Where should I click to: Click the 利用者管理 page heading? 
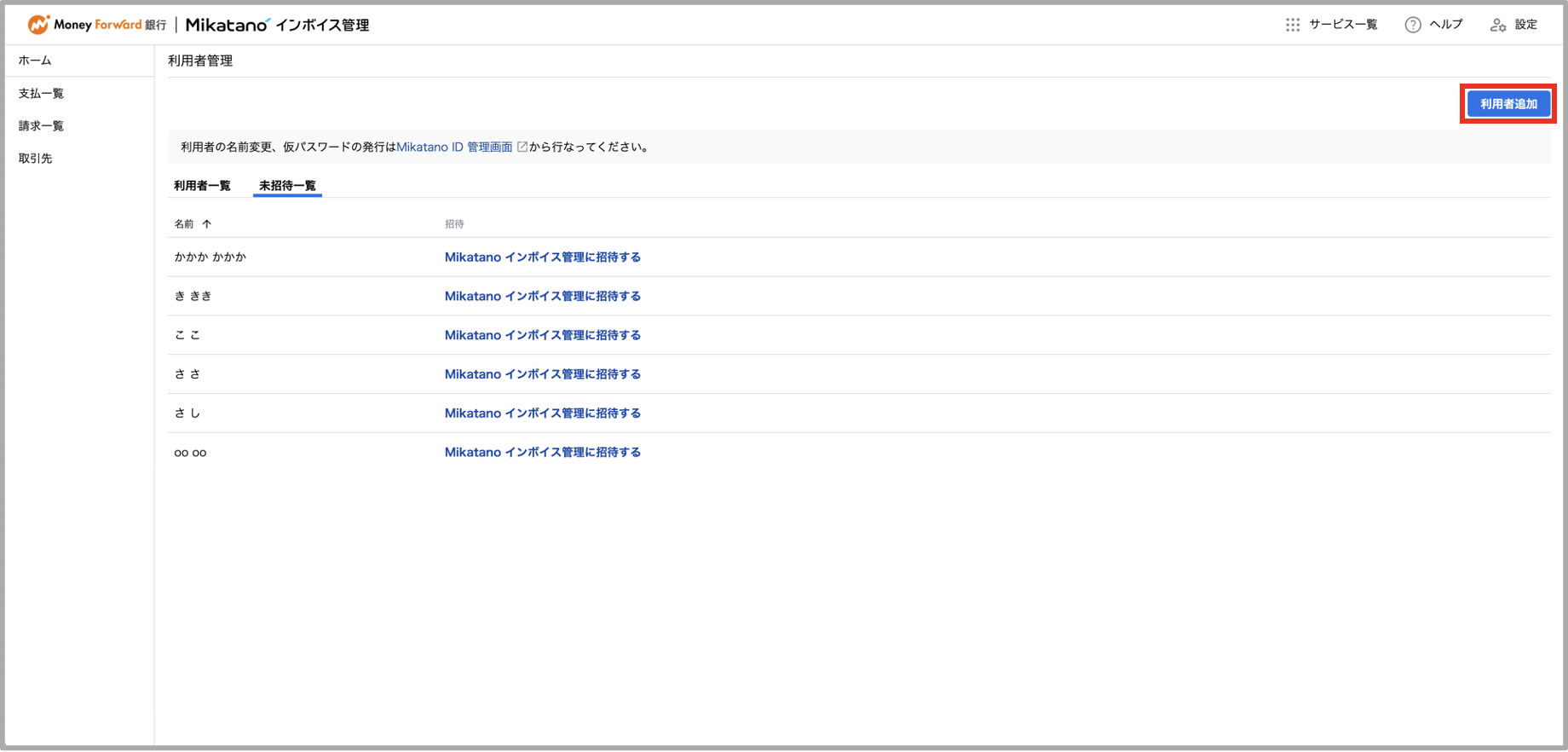point(200,61)
